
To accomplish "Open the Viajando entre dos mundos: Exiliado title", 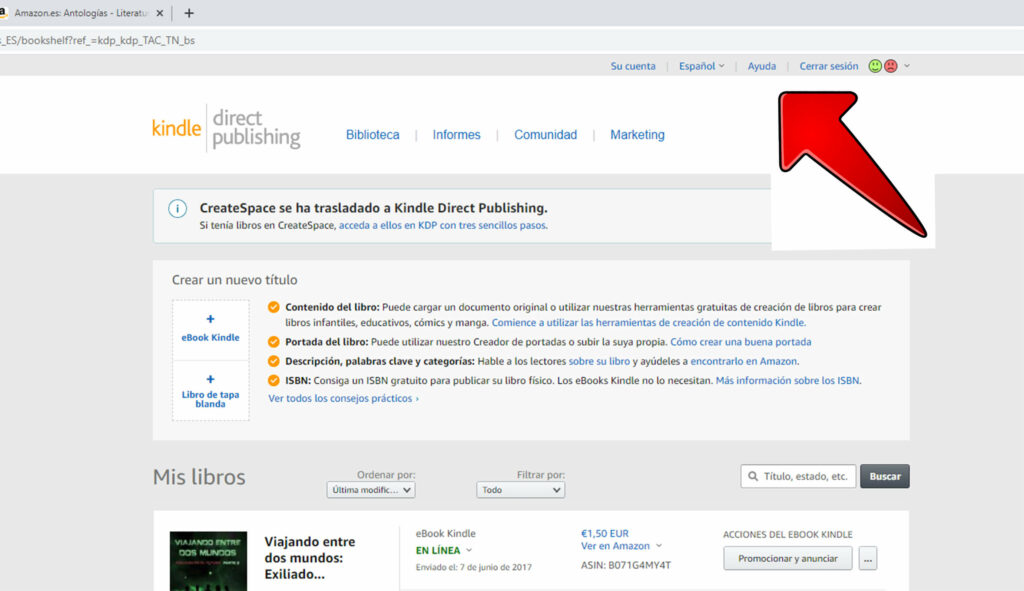I will 310,558.
